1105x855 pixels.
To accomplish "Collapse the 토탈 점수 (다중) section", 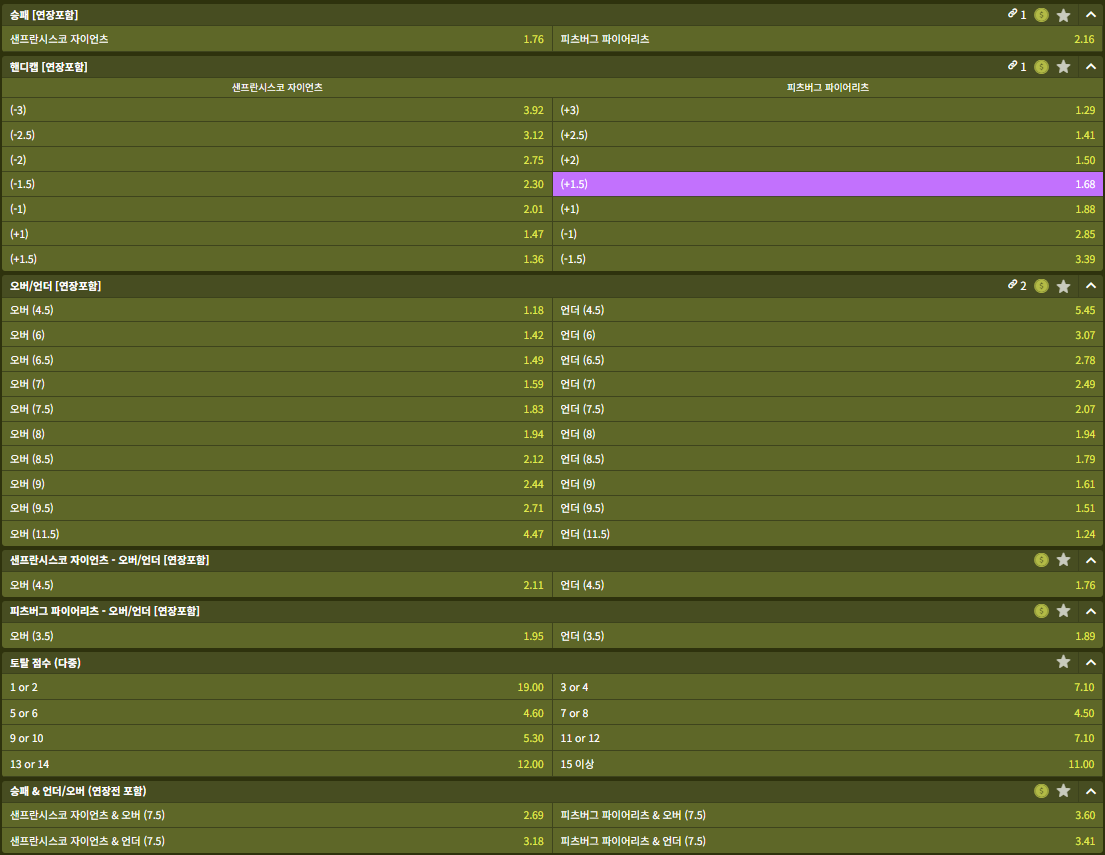I will point(1091,663).
